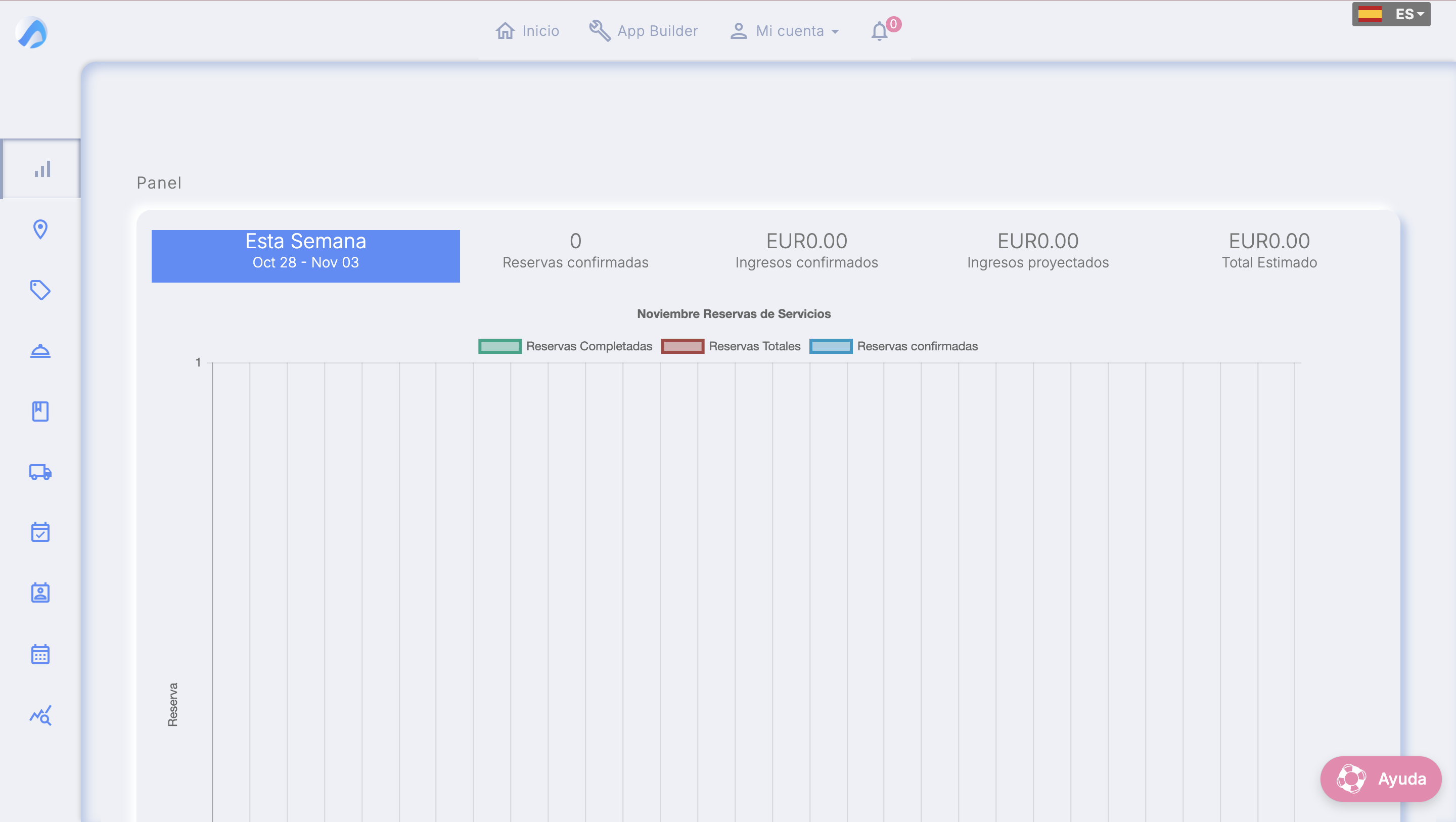The height and width of the screenshot is (822, 1456).
Task: Select the Esta Semana period tile
Action: (x=306, y=256)
